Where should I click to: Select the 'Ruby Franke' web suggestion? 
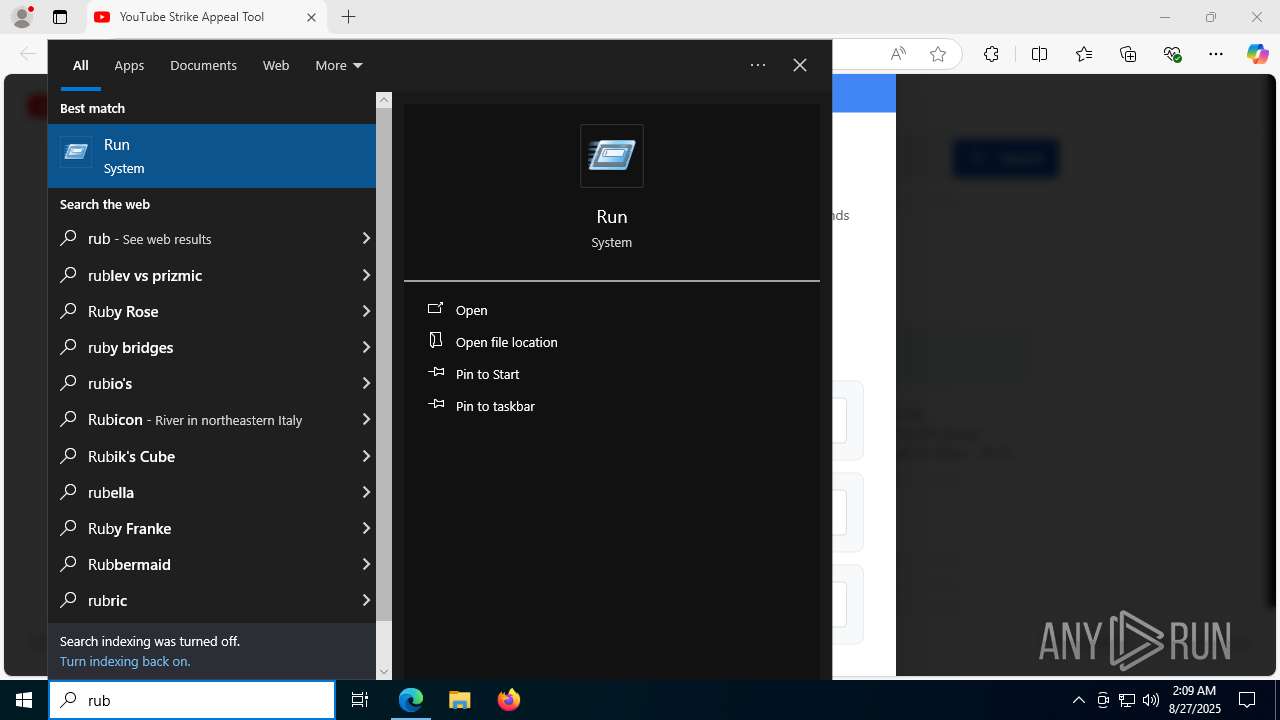point(212,528)
